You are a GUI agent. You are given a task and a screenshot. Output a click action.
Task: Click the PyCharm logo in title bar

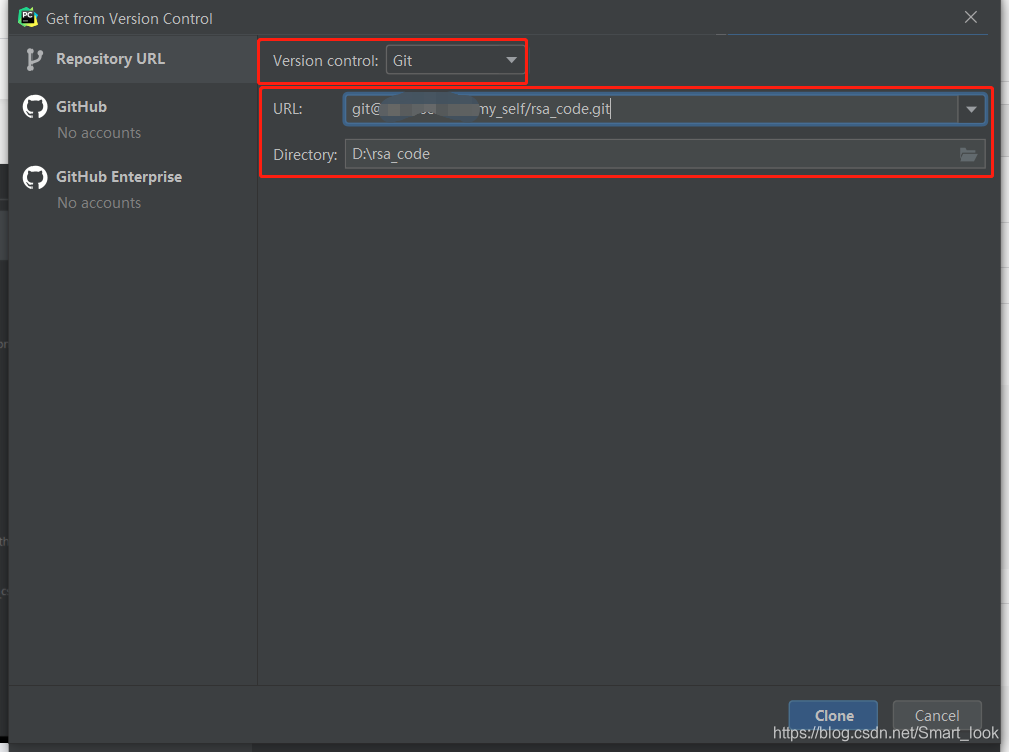tap(28, 17)
